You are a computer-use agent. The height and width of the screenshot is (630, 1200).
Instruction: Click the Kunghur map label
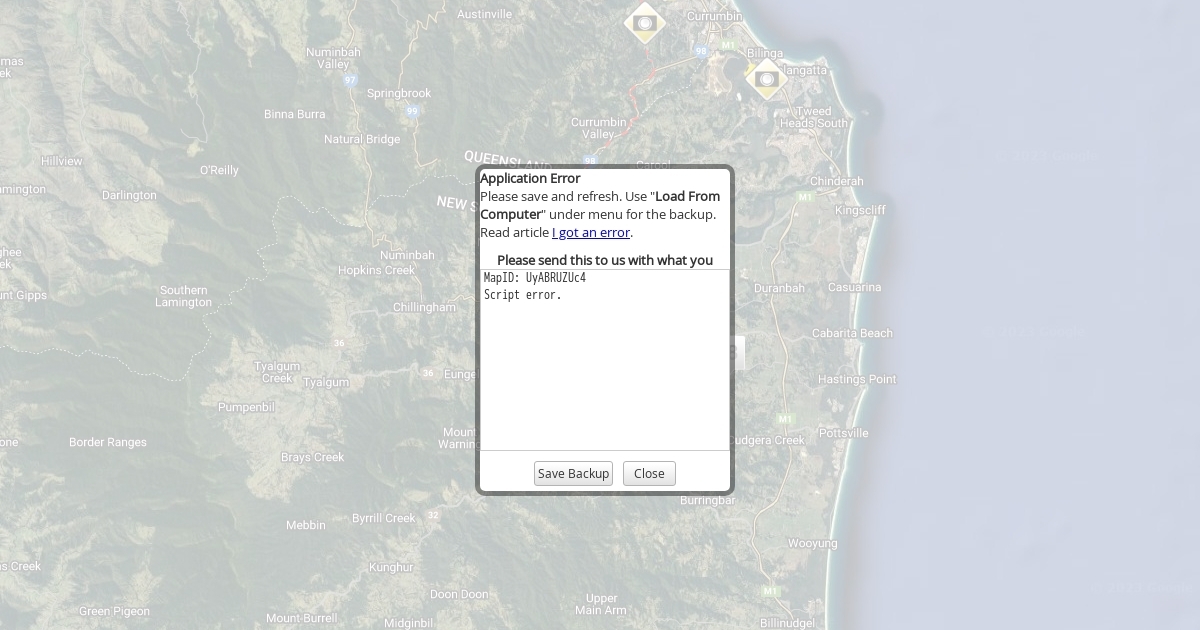pos(391,567)
